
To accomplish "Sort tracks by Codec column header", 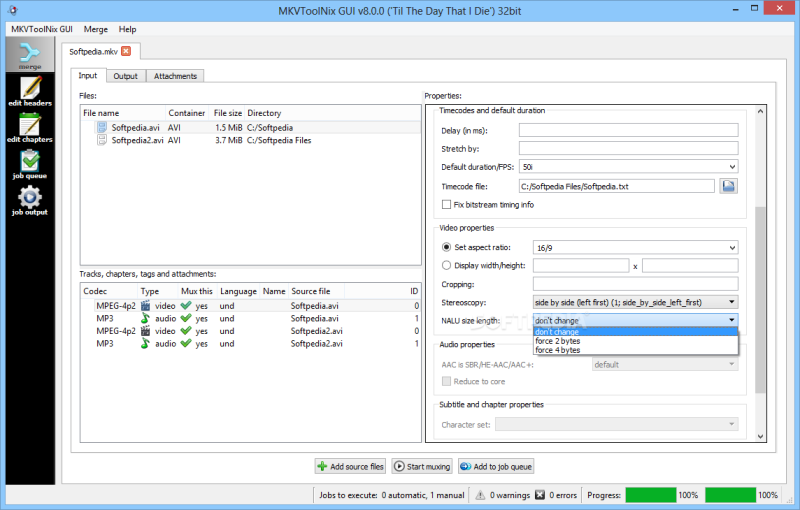I will (110, 291).
